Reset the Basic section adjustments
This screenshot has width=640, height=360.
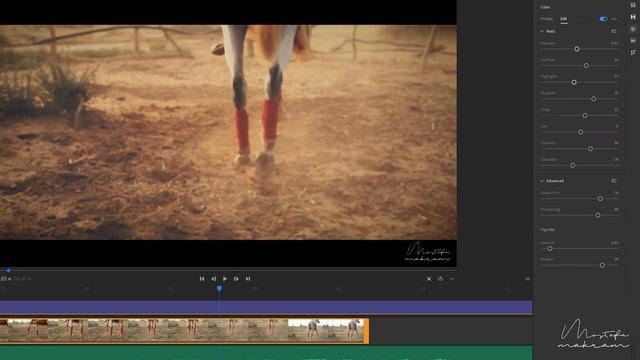(614, 31)
